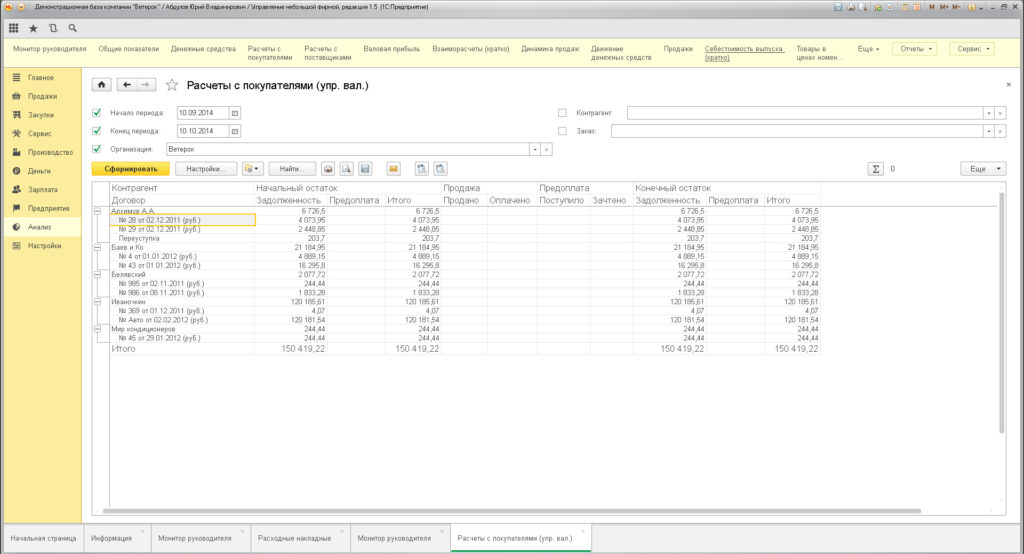Click the title bar M- memory icon
Image resolution: width=1024 pixels, height=554 pixels.
(x=957, y=7)
